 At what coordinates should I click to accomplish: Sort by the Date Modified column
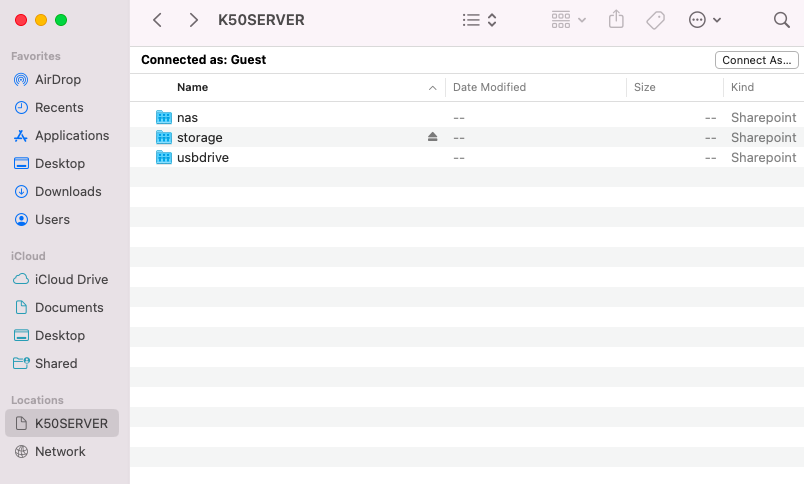coord(489,87)
